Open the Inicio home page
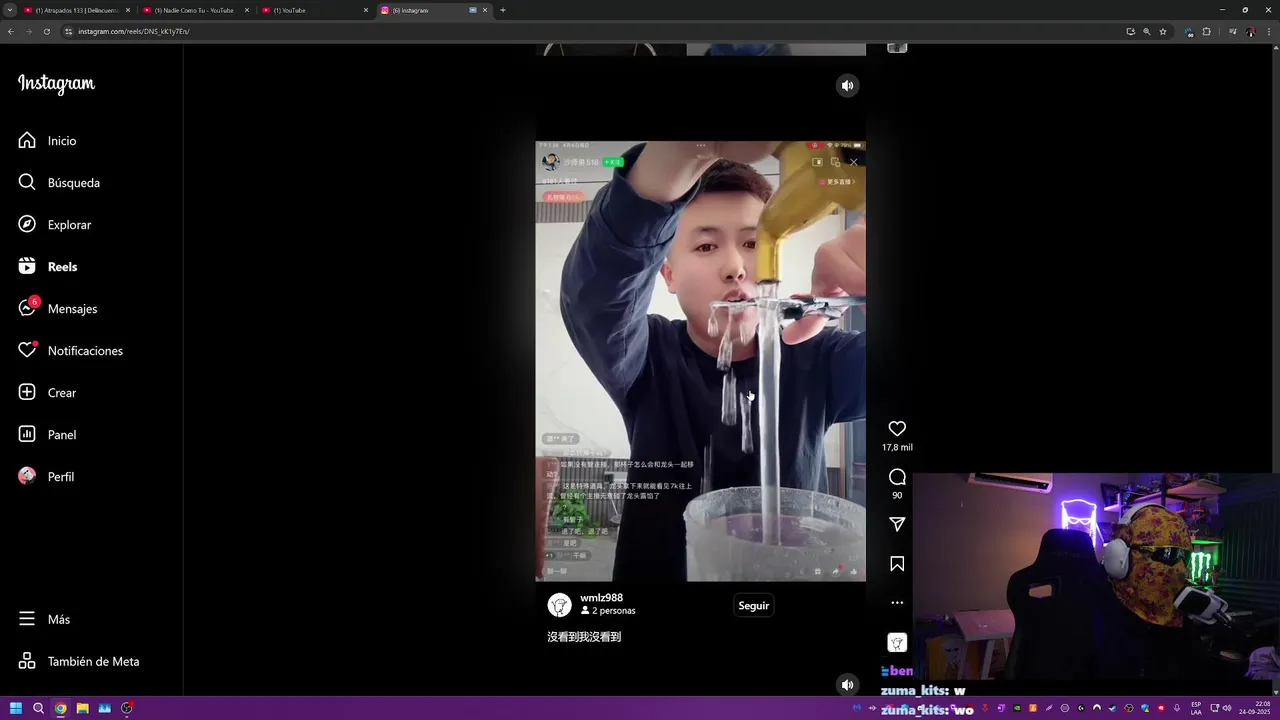 (x=47, y=141)
